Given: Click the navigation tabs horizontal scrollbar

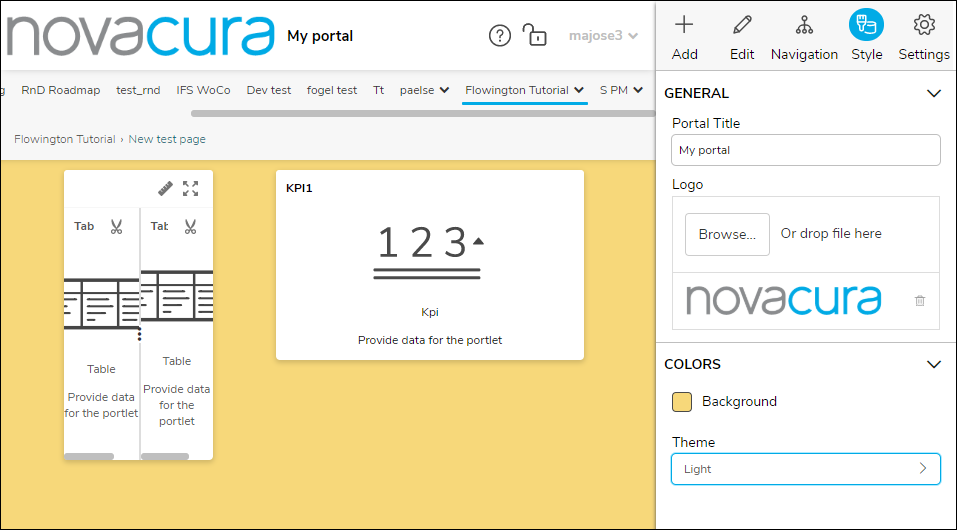Looking at the screenshot, I should pyautogui.click(x=422, y=114).
